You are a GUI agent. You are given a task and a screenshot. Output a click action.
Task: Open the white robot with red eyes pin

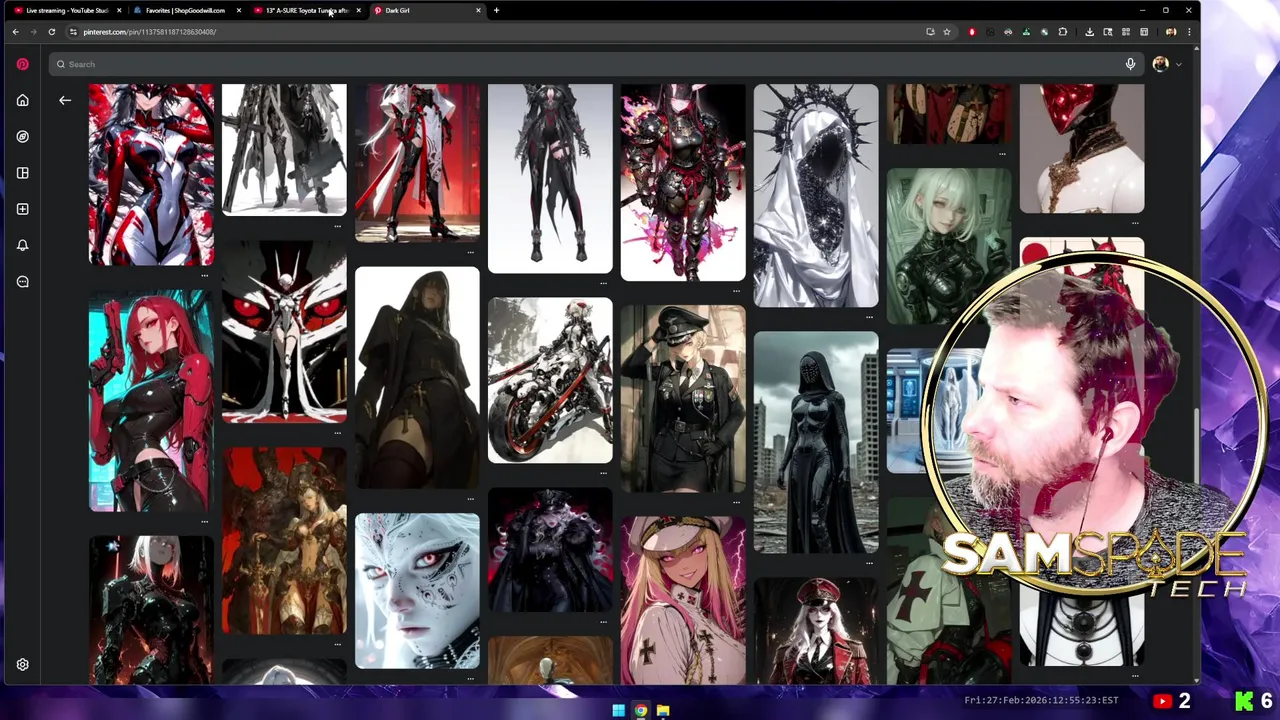(x=284, y=331)
